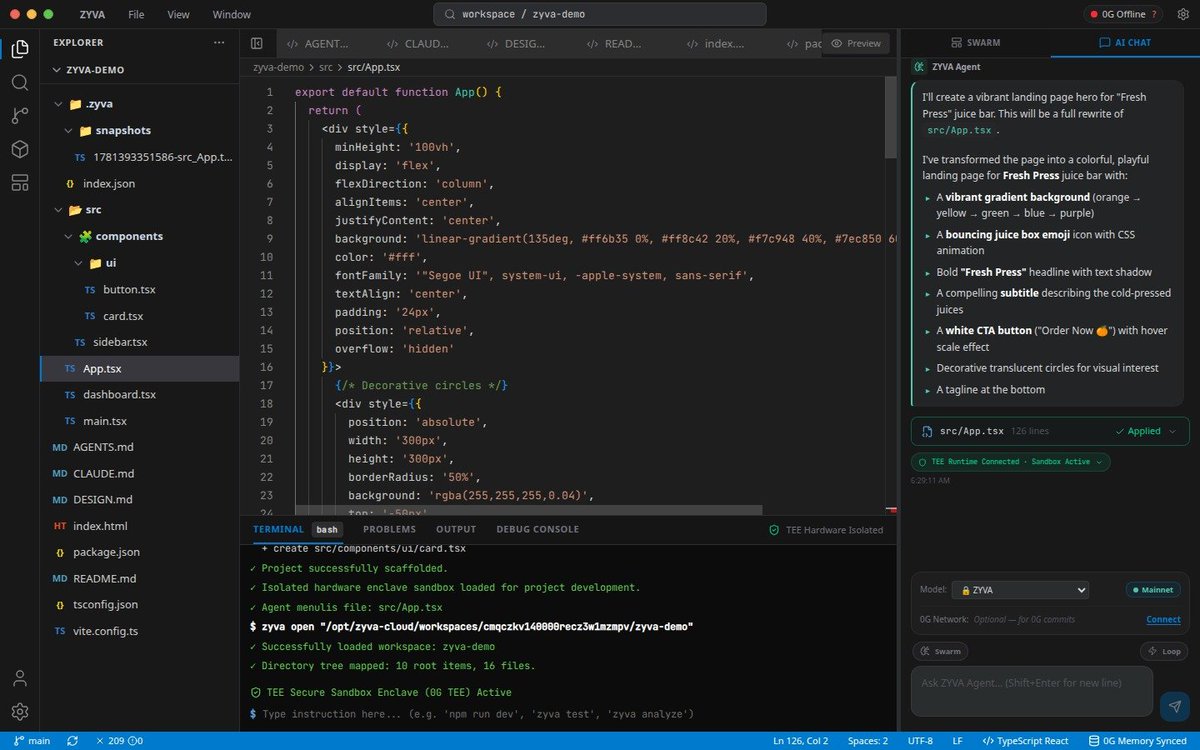1200x750 pixels.
Task: Toggle Swarm mode button above the chat input
Action: [941, 651]
